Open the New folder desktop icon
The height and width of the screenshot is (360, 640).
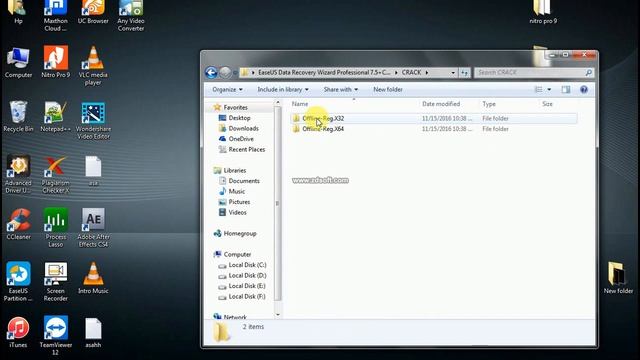pyautogui.click(x=618, y=278)
